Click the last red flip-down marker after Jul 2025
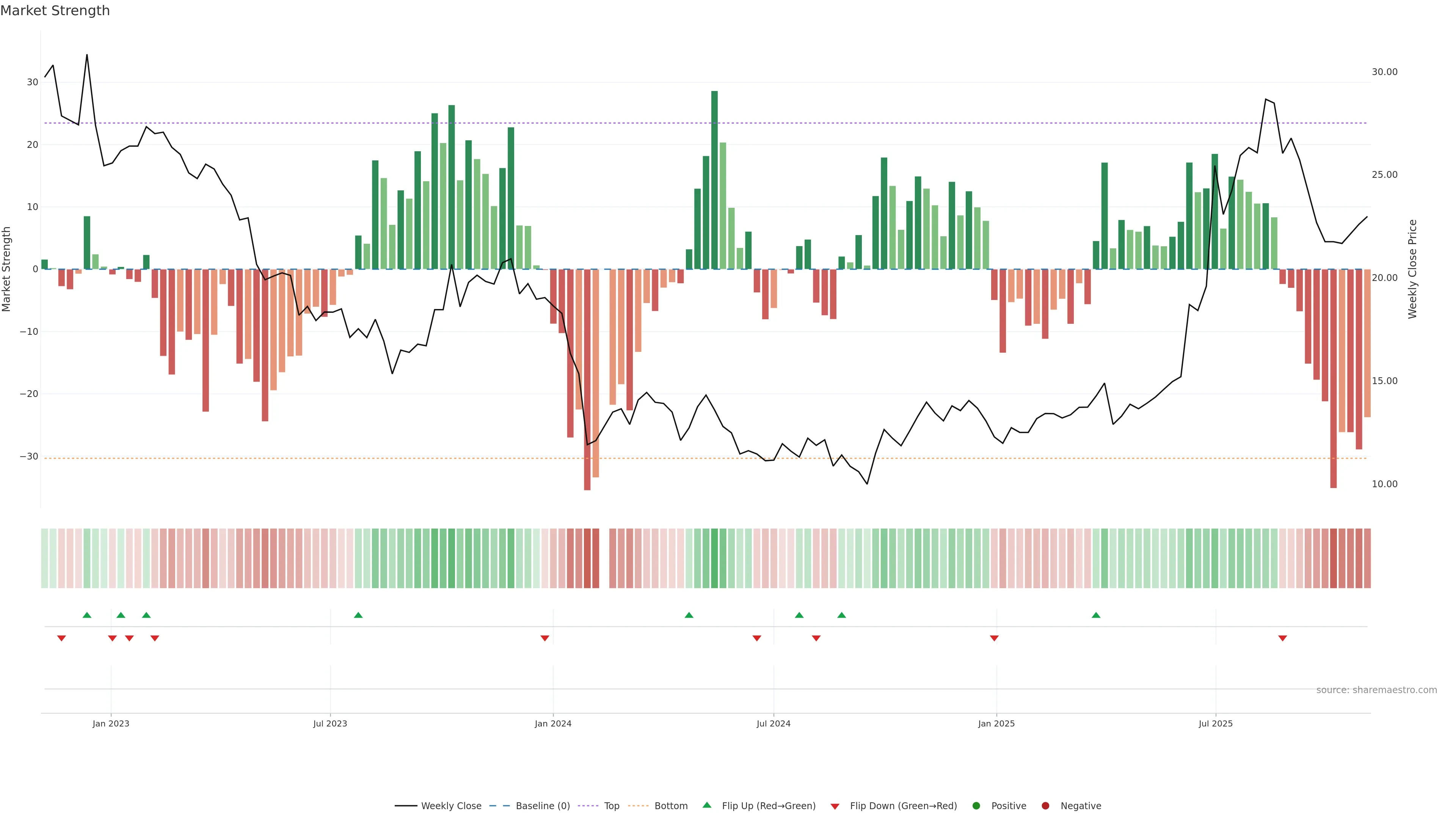Screen dimensions: 1456x819 click(x=1282, y=638)
